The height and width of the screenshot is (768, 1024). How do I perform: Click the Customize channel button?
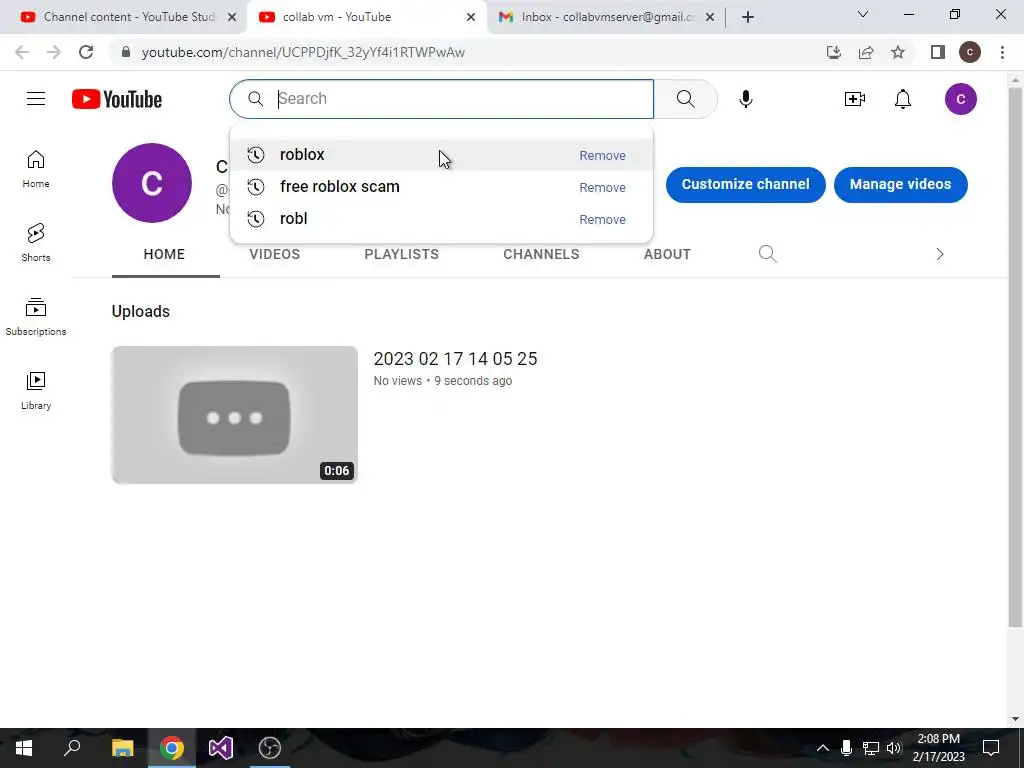coord(746,184)
